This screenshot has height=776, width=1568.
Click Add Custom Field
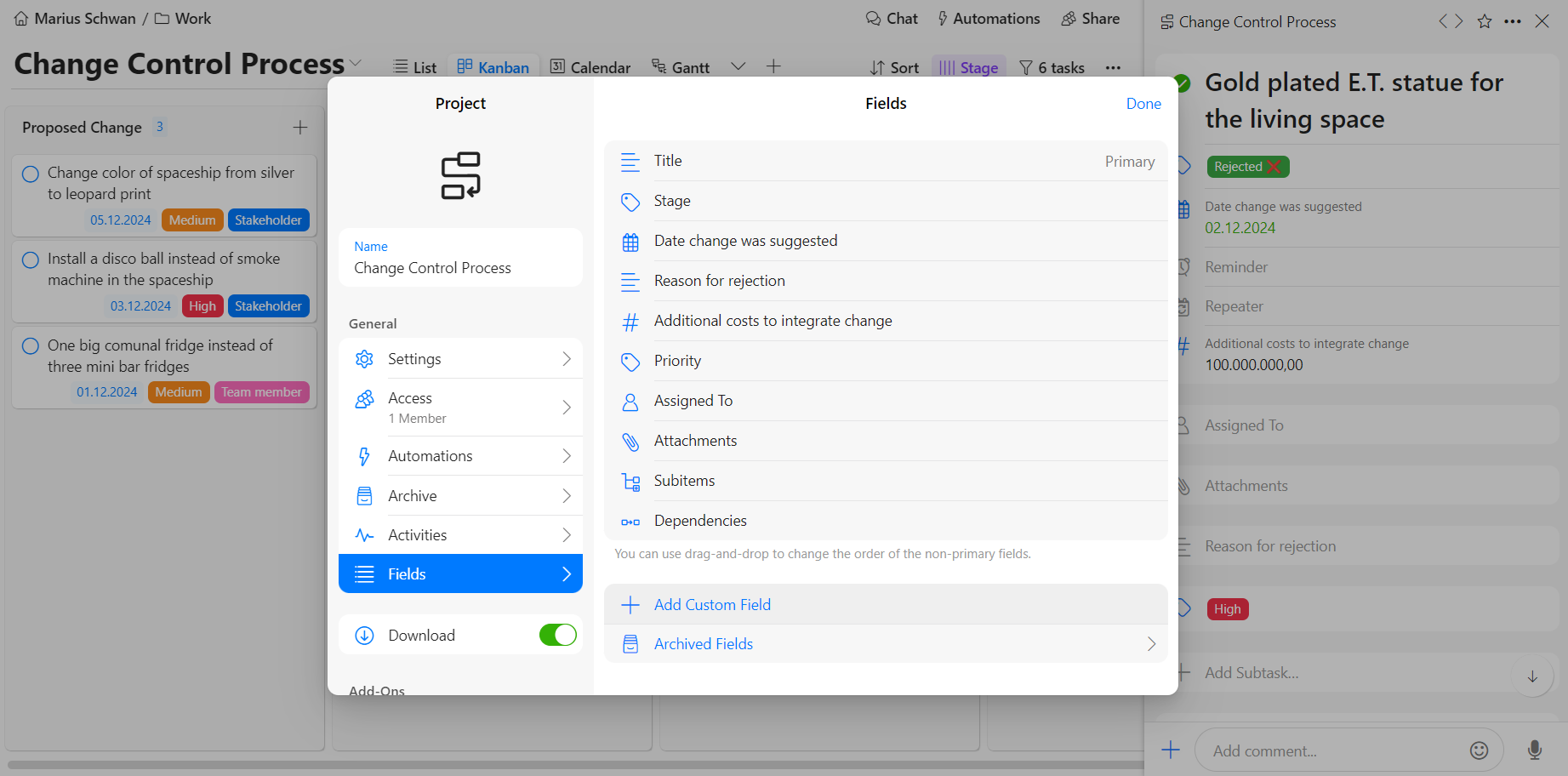[711, 605]
